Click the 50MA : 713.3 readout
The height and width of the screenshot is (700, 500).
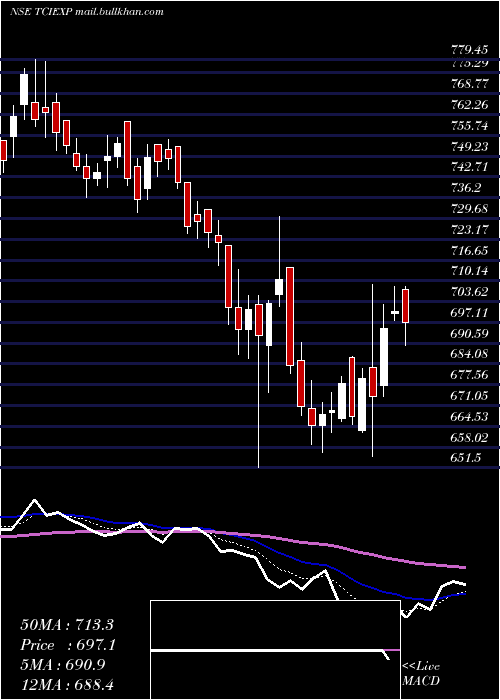[x=68, y=624]
